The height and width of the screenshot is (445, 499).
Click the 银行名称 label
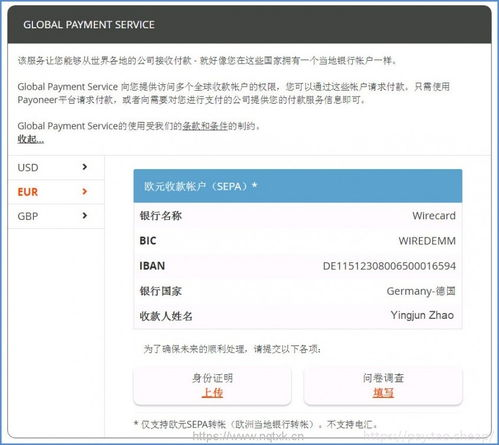[161, 216]
